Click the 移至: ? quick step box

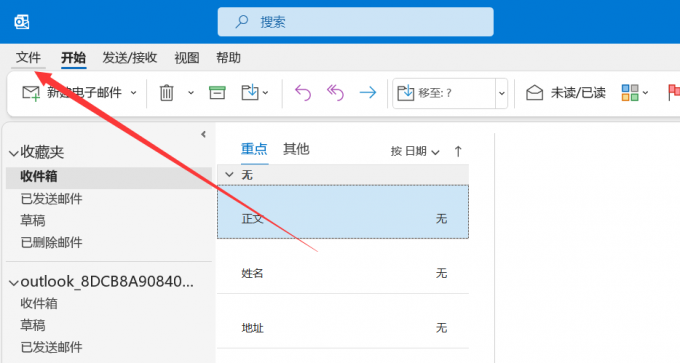(444, 93)
